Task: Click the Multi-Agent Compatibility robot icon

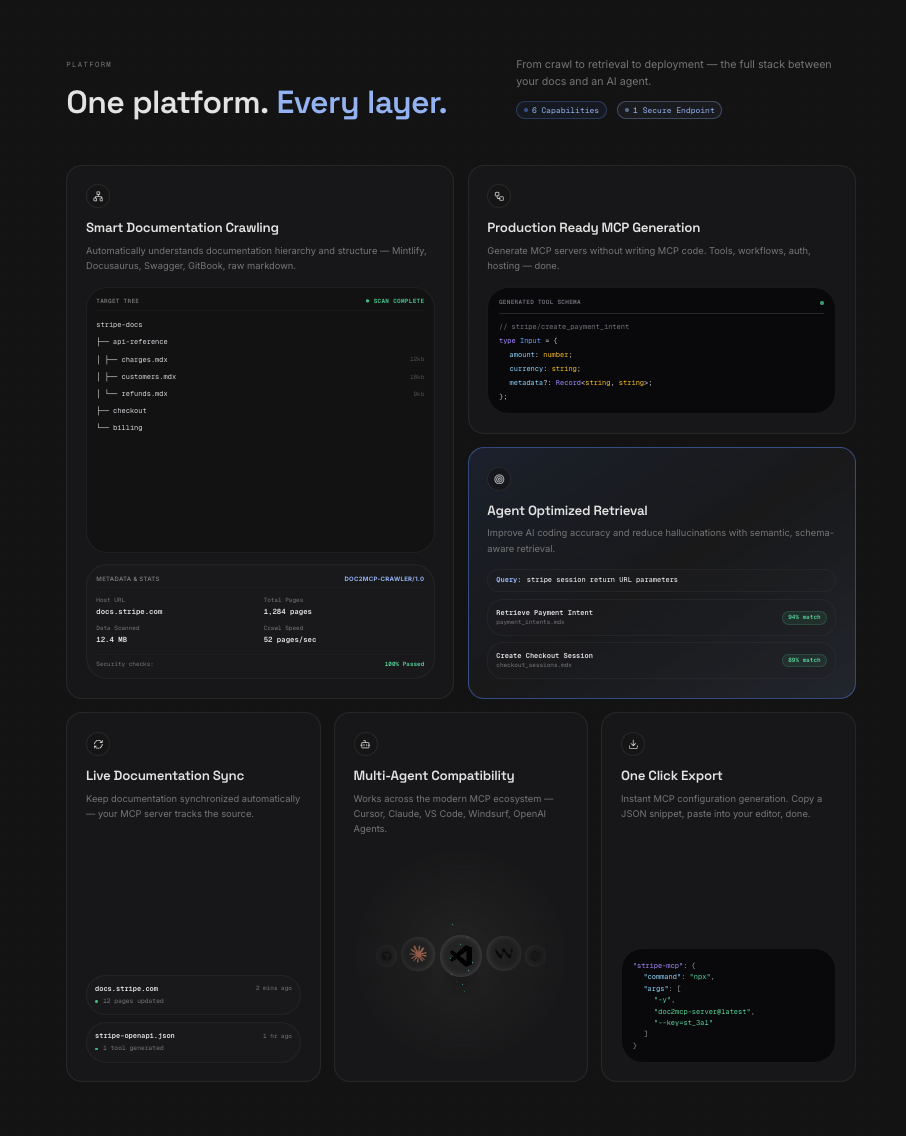Action: pyautogui.click(x=365, y=744)
